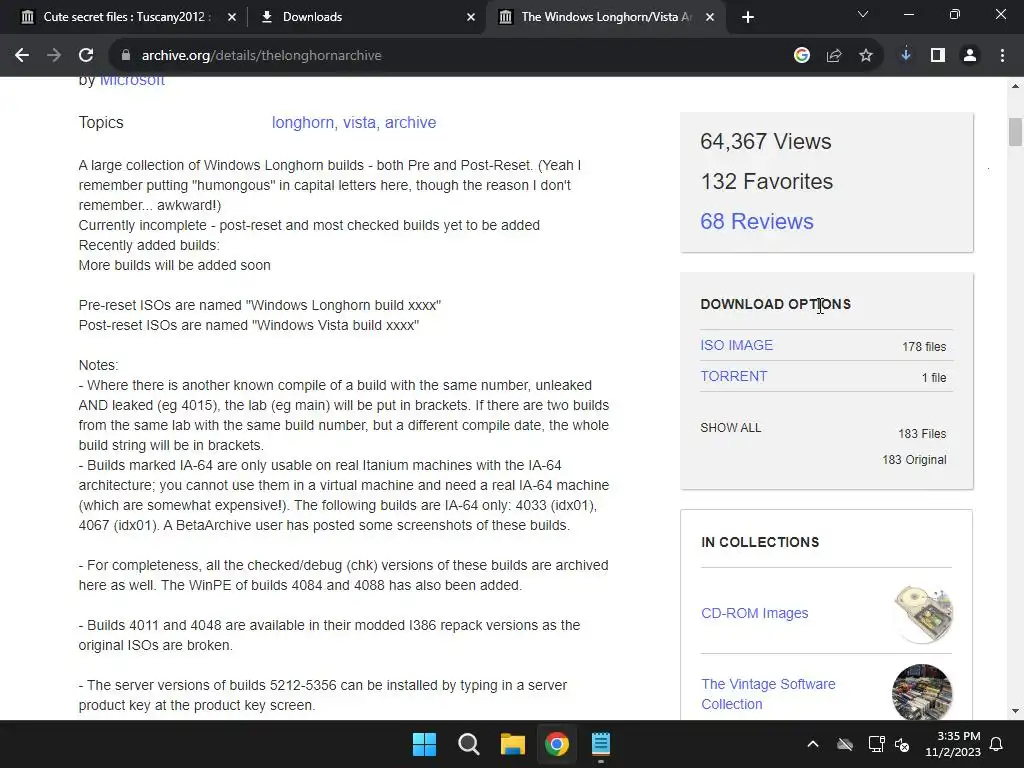The width and height of the screenshot is (1024, 768).
Task: Click the 178 files count
Action: (x=924, y=347)
